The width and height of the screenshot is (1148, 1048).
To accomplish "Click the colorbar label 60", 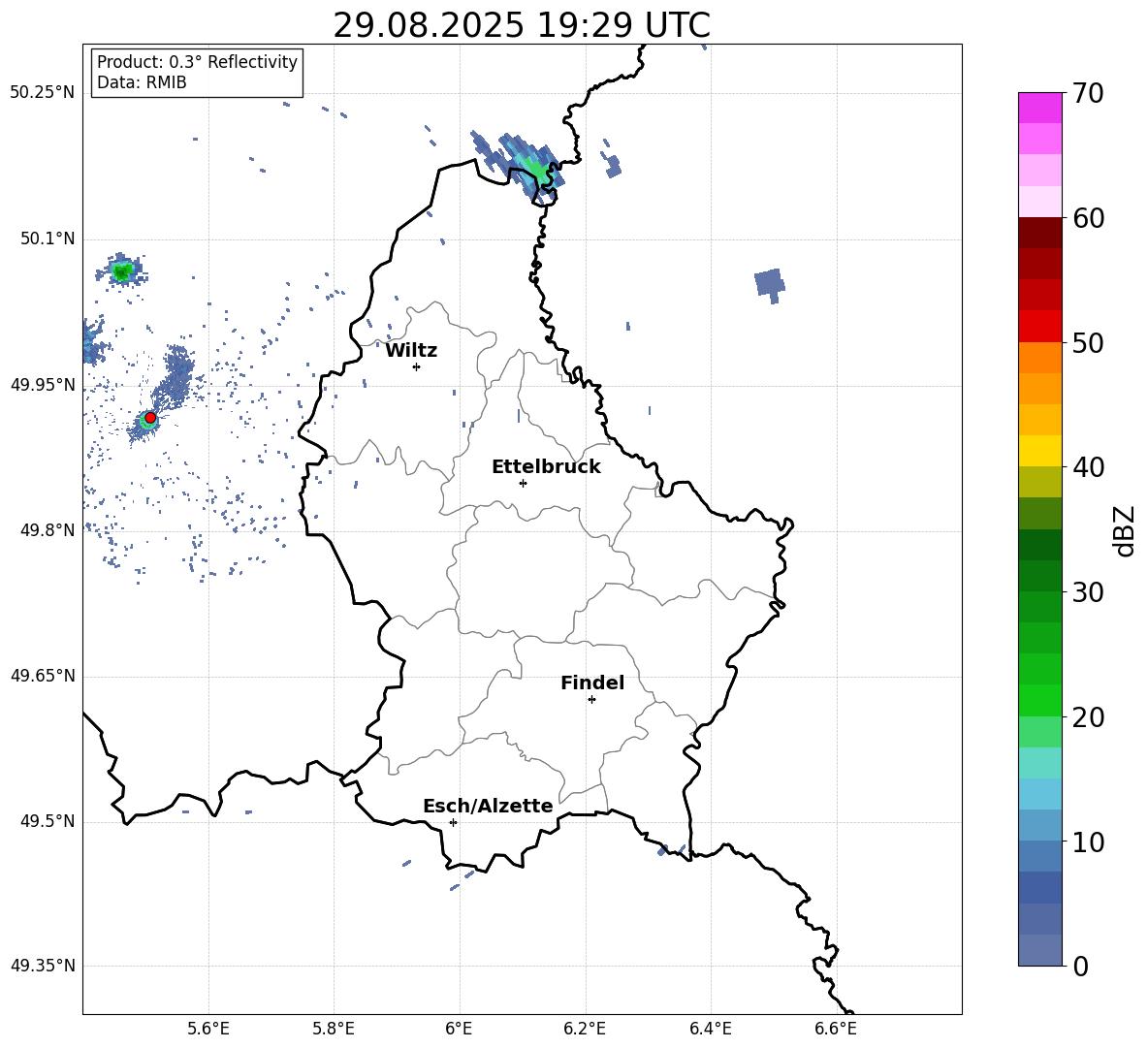I will coord(1089,218).
